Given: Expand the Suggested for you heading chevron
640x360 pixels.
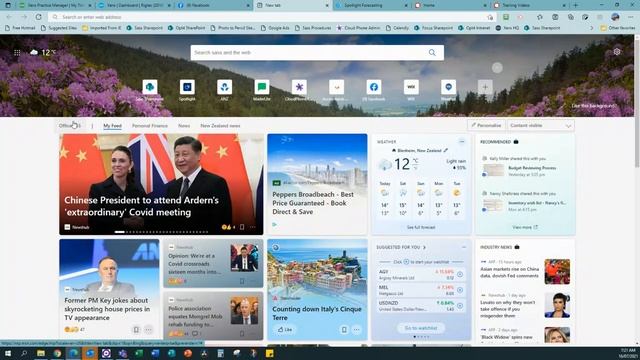Looking at the screenshot, I should point(424,247).
